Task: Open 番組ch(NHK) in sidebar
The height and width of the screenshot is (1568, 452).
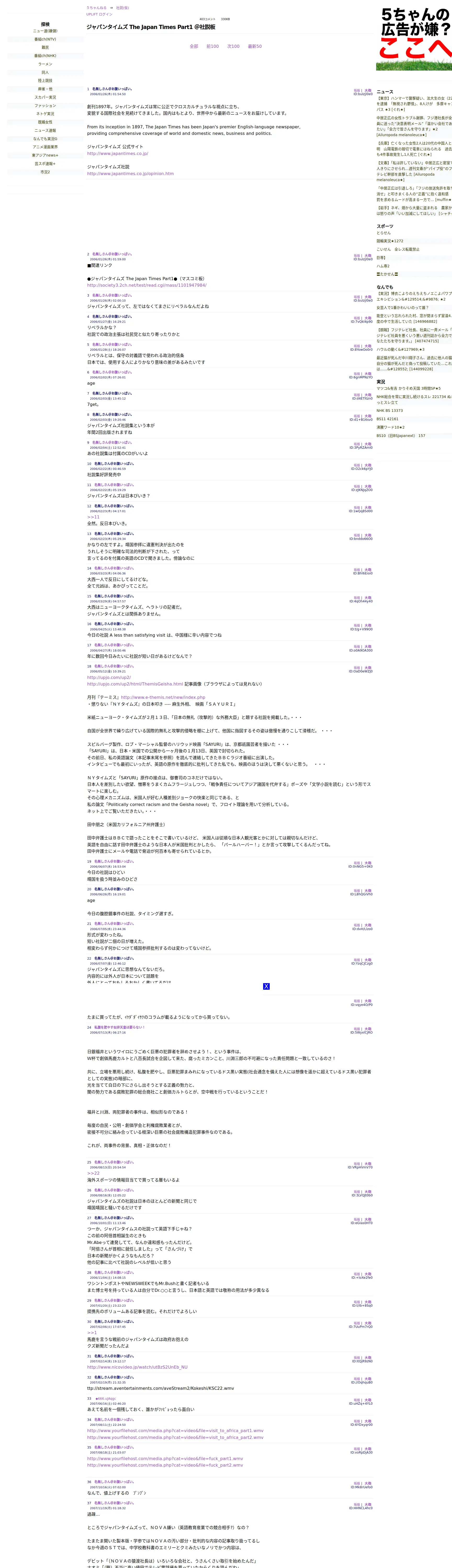Action: click(x=45, y=56)
